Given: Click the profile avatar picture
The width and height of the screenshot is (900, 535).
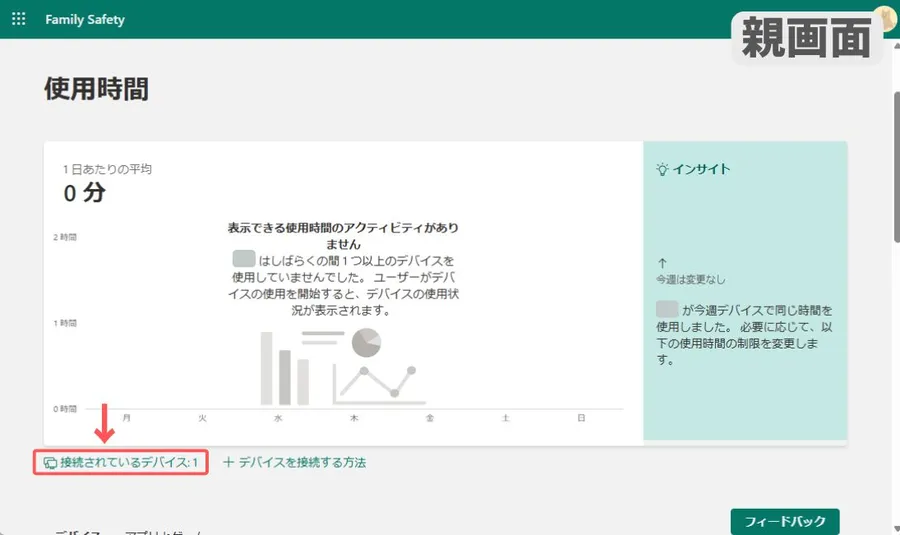Looking at the screenshot, I should [885, 17].
